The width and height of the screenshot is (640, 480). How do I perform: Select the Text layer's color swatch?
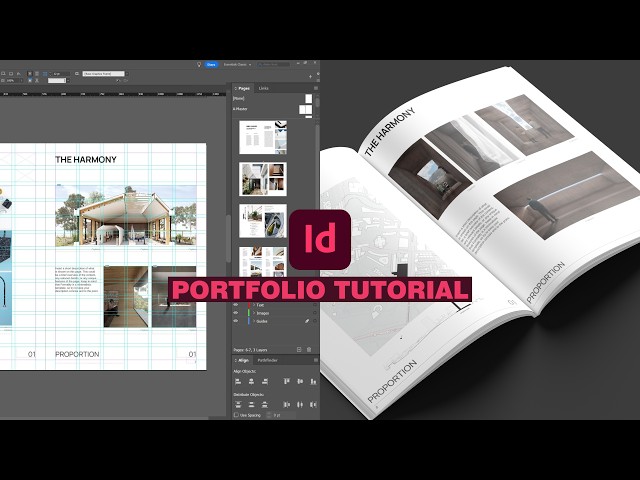tap(249, 305)
